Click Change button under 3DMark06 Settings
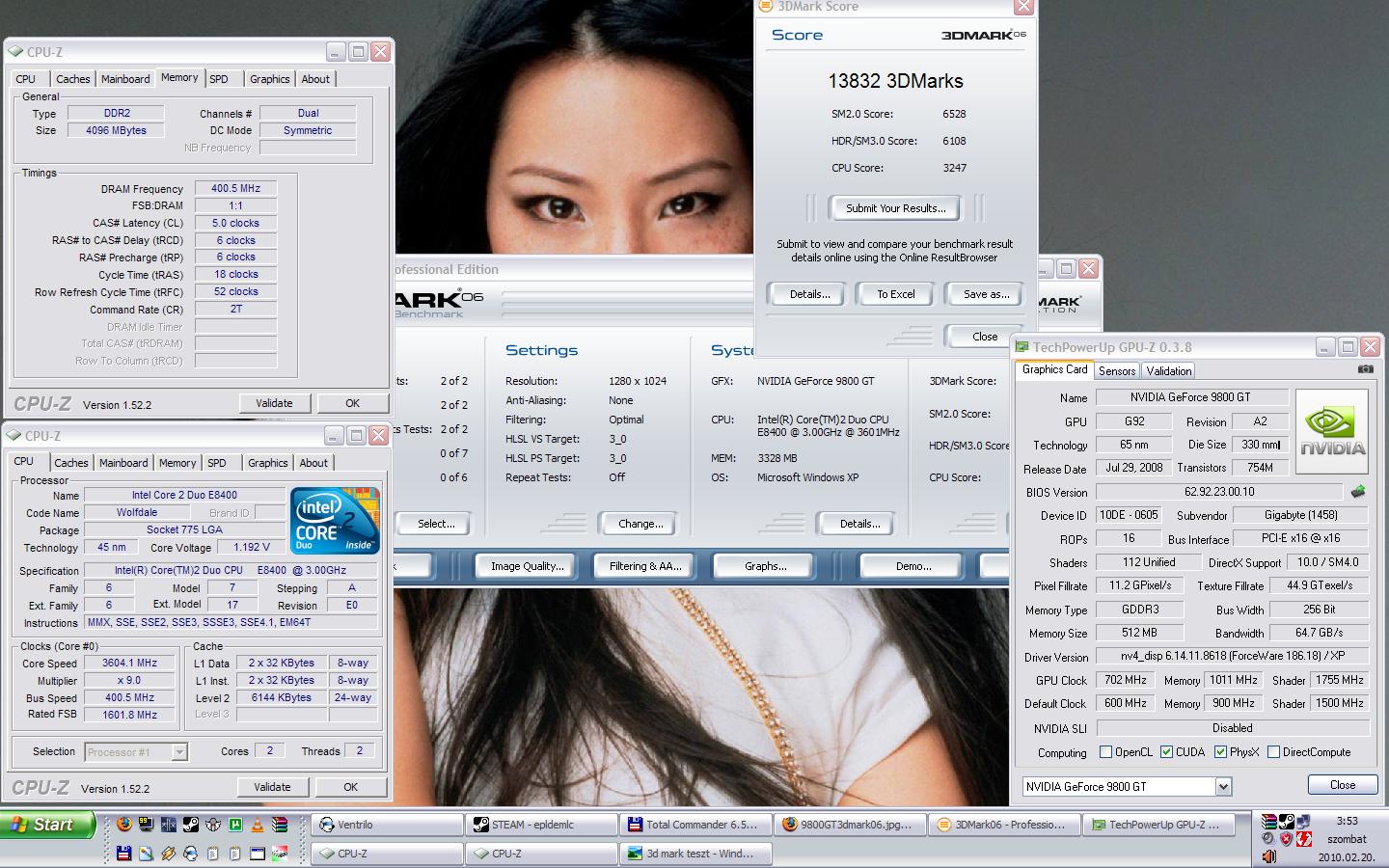This screenshot has height=868, width=1389. point(640,524)
